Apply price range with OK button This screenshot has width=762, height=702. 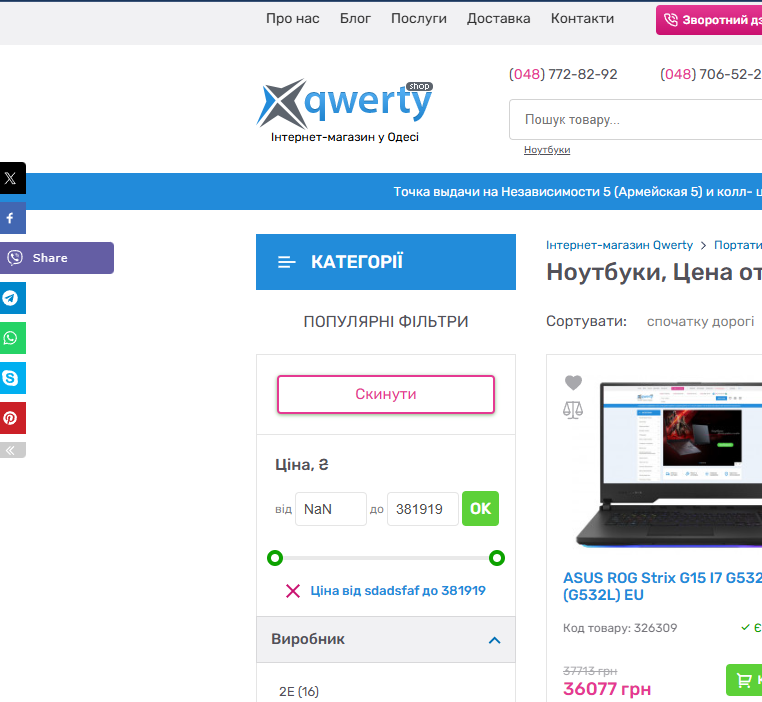(x=480, y=509)
